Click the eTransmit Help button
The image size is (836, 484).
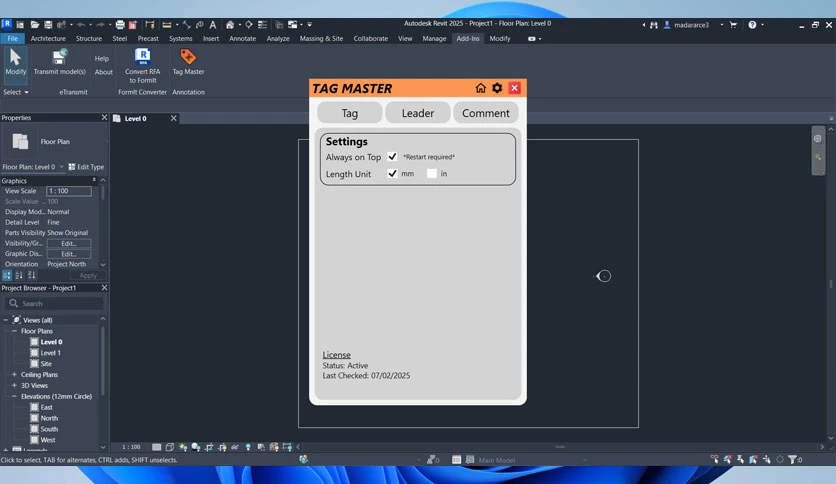[102, 59]
